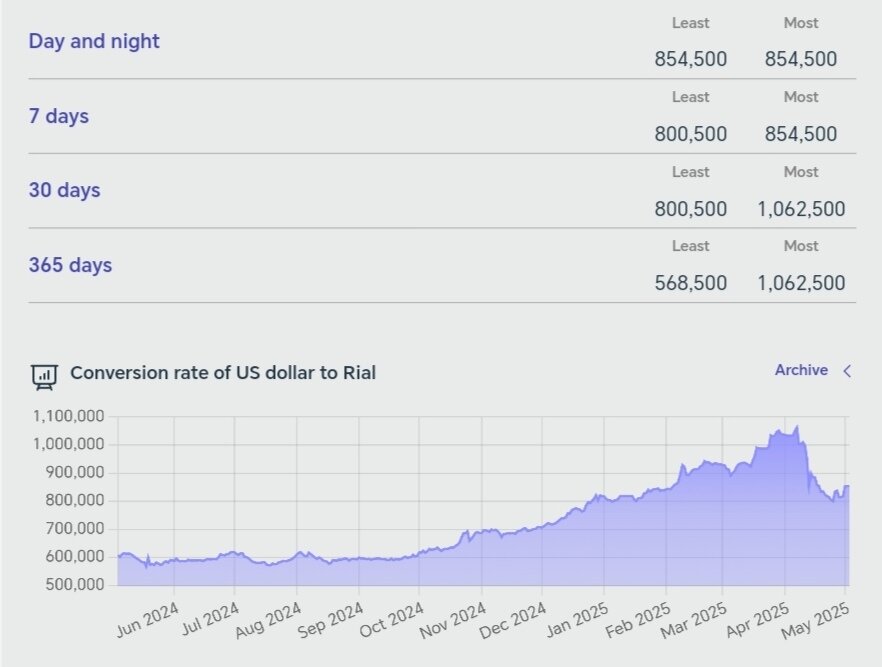Click the chart title Conversion rate of US dollar to Rial
Viewport: 882px width, 667px height.
pos(223,373)
